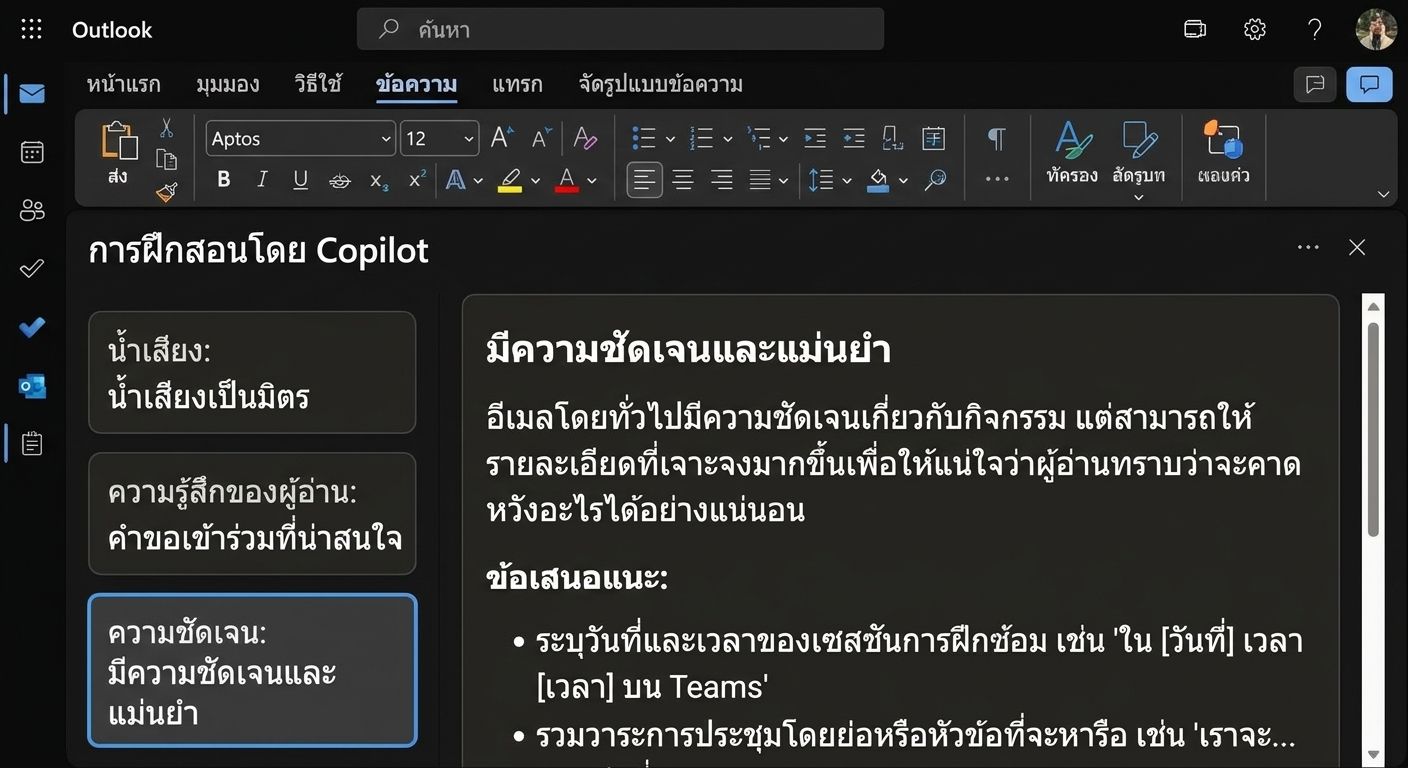Shrink font size with smaller A icon
Image resolution: width=1408 pixels, height=768 pixels.
(541, 139)
